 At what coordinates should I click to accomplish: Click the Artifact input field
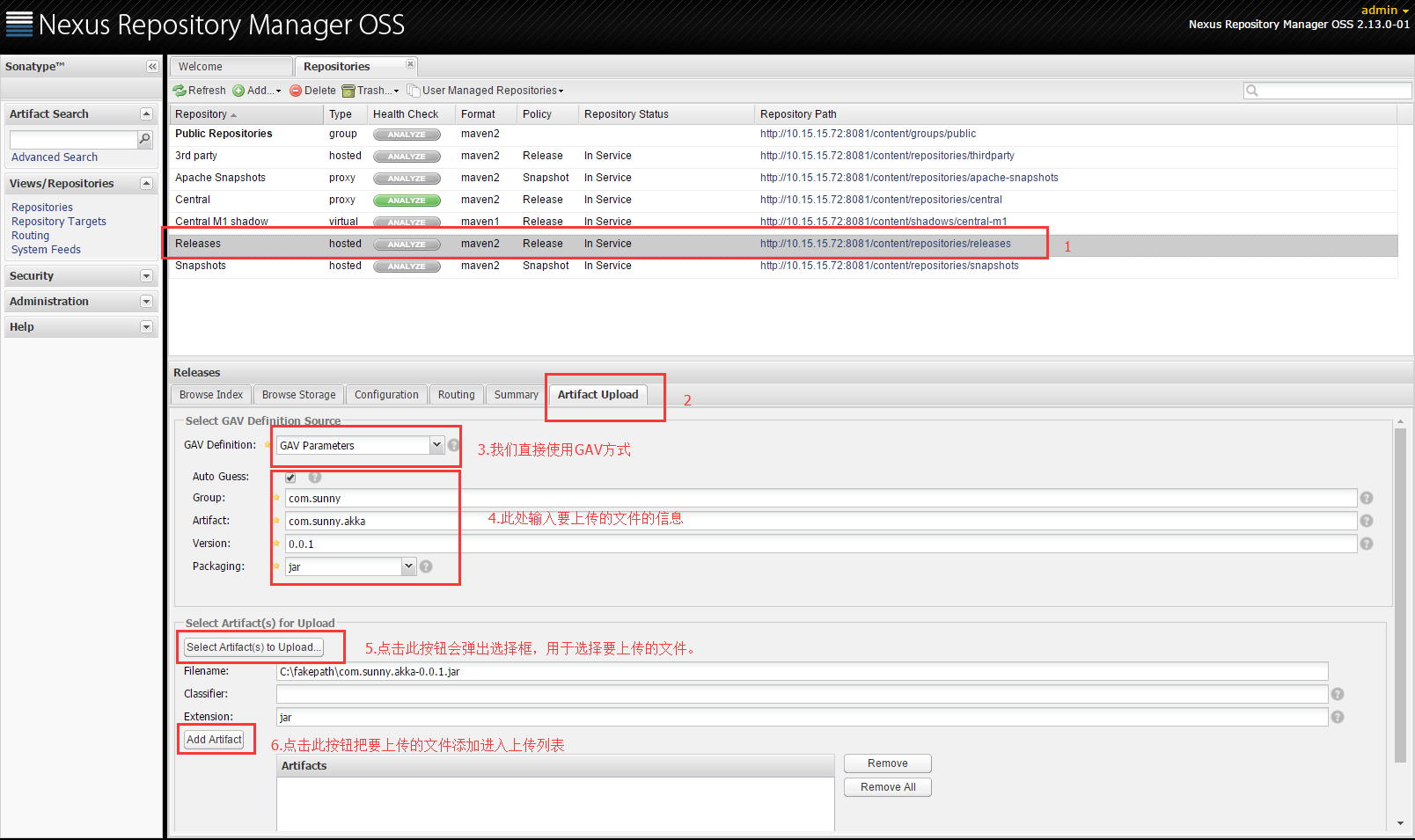click(x=821, y=521)
